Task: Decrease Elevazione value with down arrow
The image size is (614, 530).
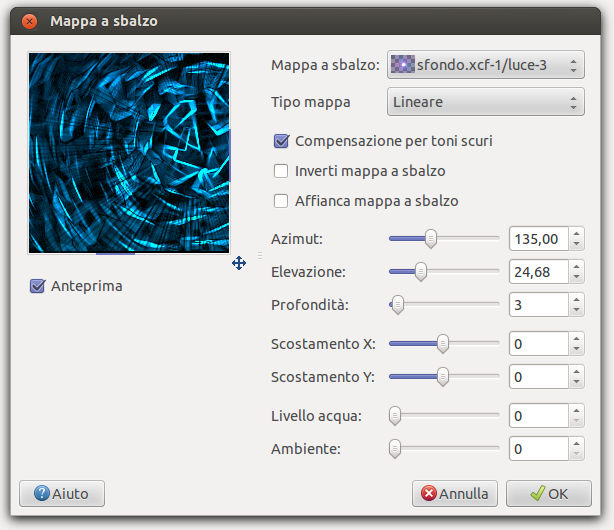Action: [576, 277]
